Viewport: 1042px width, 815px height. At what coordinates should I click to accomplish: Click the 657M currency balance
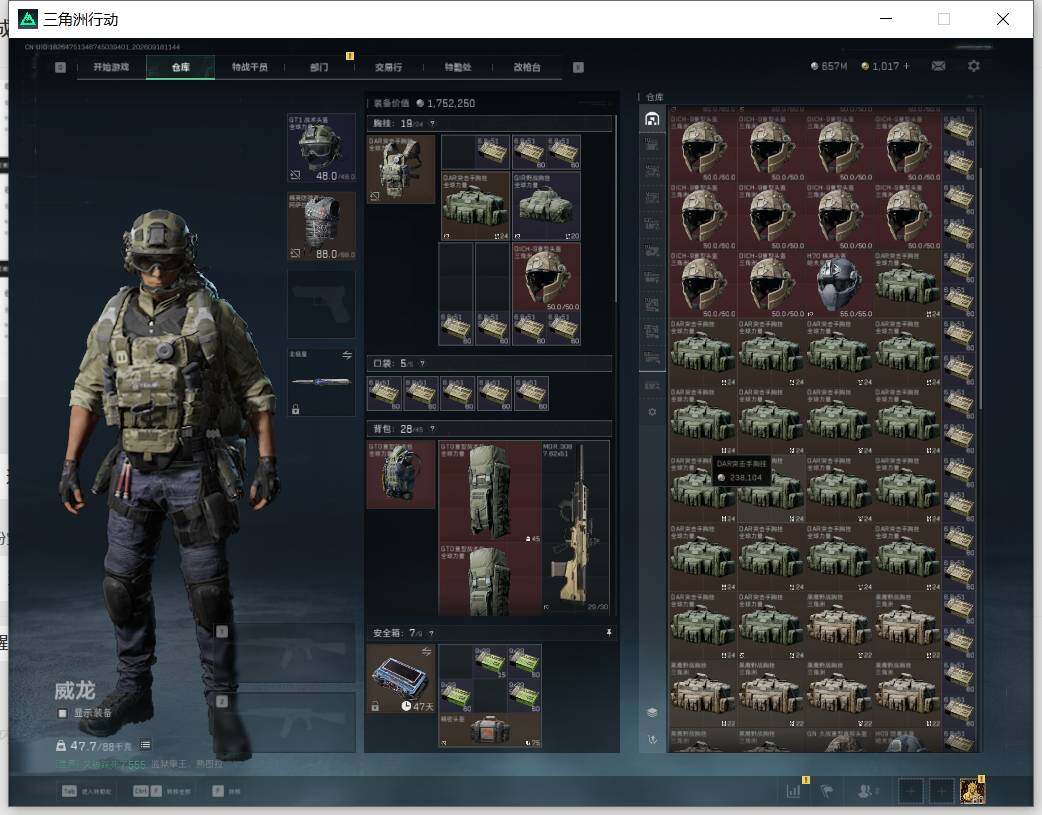(829, 66)
